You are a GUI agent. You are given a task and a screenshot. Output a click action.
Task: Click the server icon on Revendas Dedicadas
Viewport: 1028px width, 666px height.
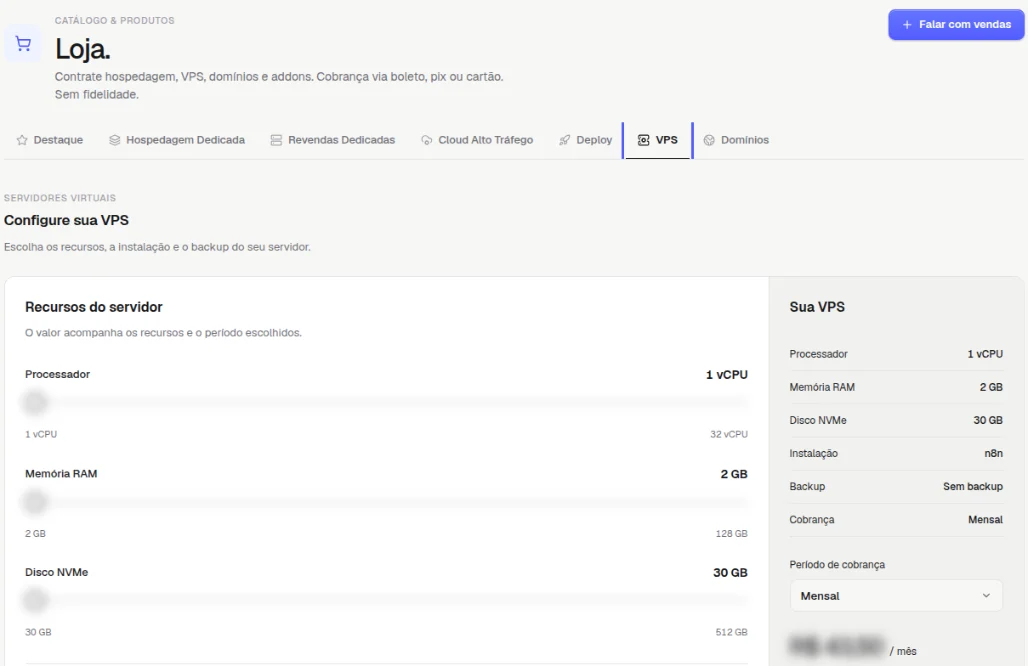pyautogui.click(x=276, y=140)
